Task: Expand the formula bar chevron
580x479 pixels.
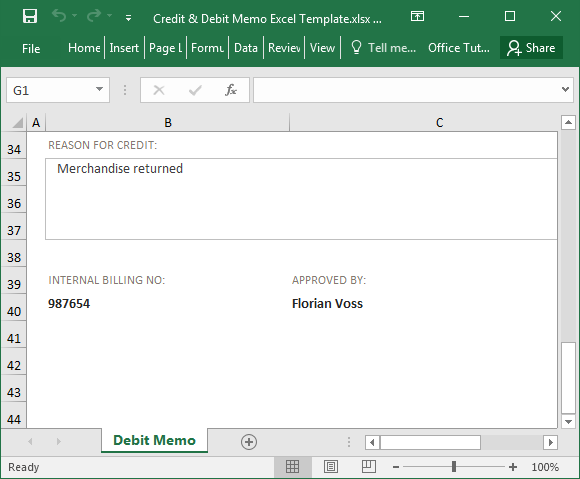Action: pyautogui.click(x=565, y=90)
